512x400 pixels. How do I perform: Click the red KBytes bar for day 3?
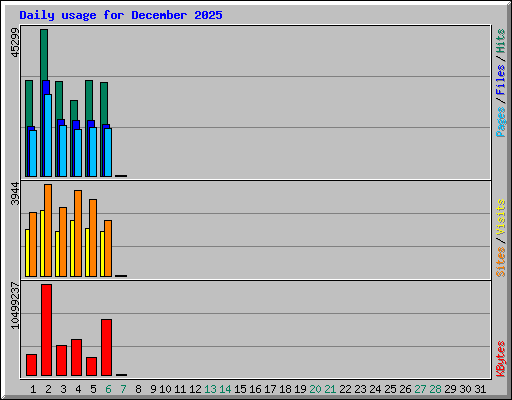click(x=61, y=360)
